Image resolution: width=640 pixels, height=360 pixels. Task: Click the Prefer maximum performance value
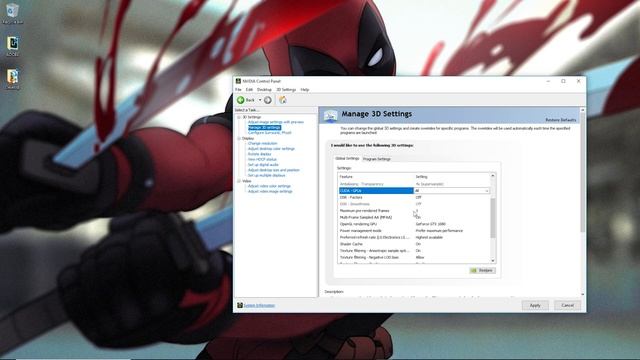click(439, 231)
